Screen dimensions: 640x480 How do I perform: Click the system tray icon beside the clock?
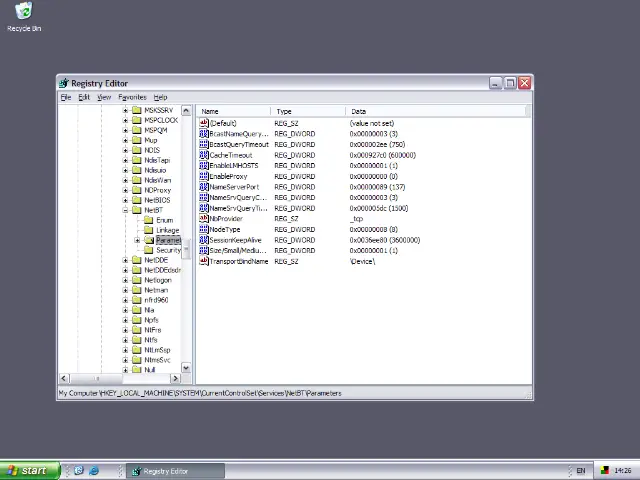604,471
